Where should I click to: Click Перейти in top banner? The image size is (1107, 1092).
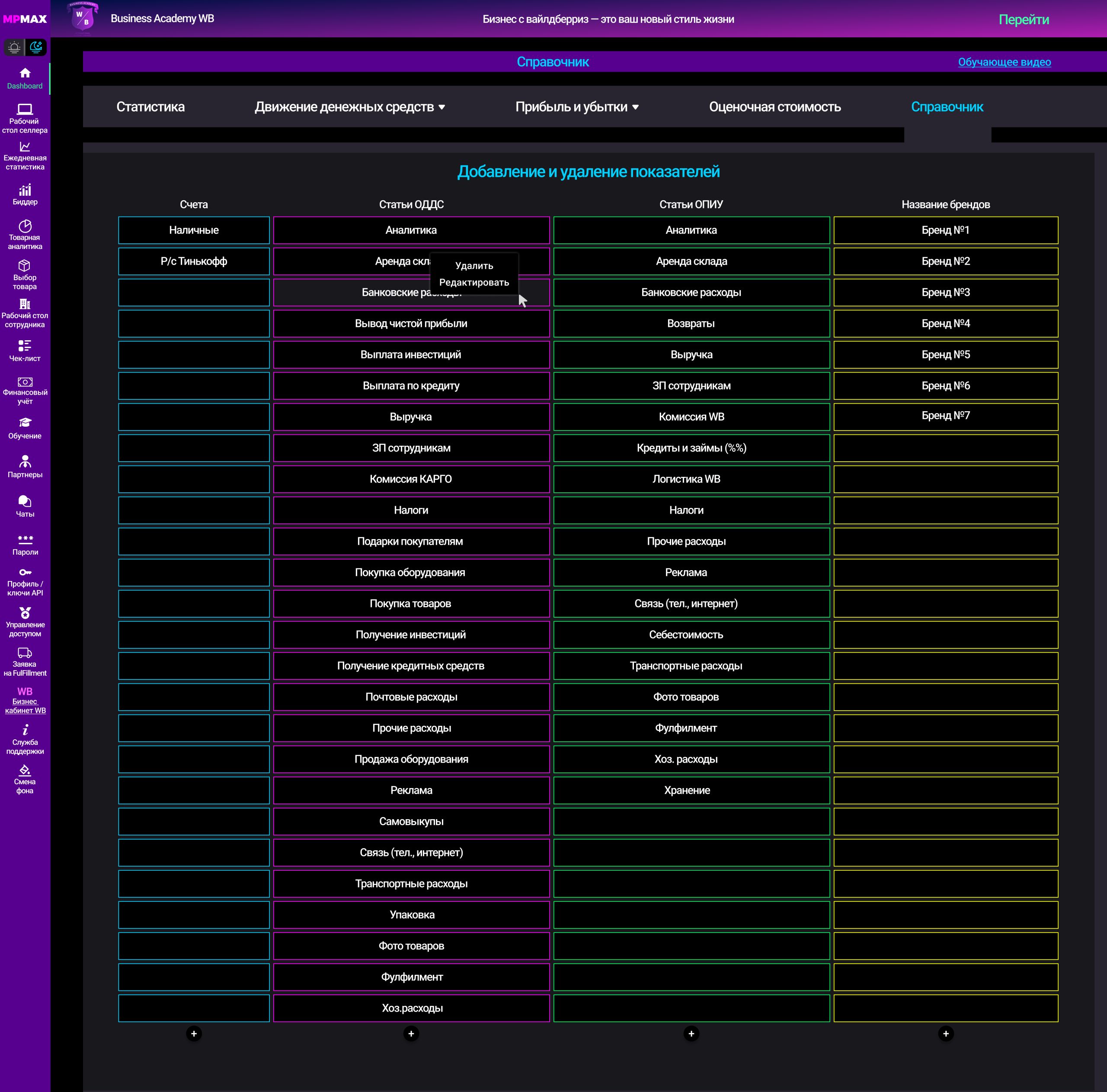(1024, 19)
